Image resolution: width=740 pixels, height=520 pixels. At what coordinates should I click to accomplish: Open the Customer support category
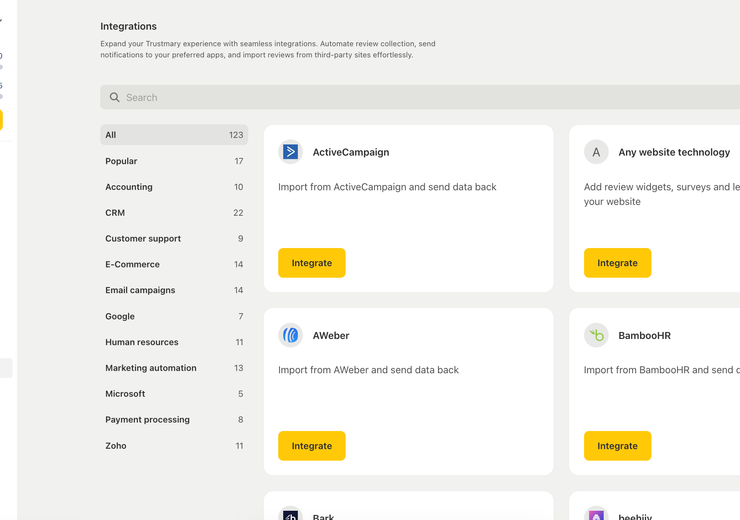pos(174,239)
